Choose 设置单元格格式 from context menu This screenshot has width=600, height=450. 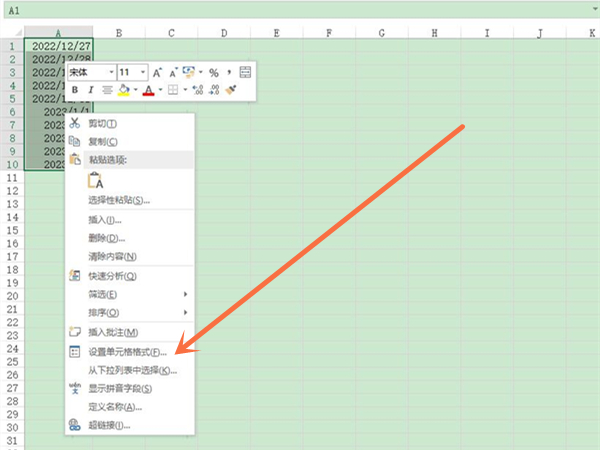pos(127,352)
